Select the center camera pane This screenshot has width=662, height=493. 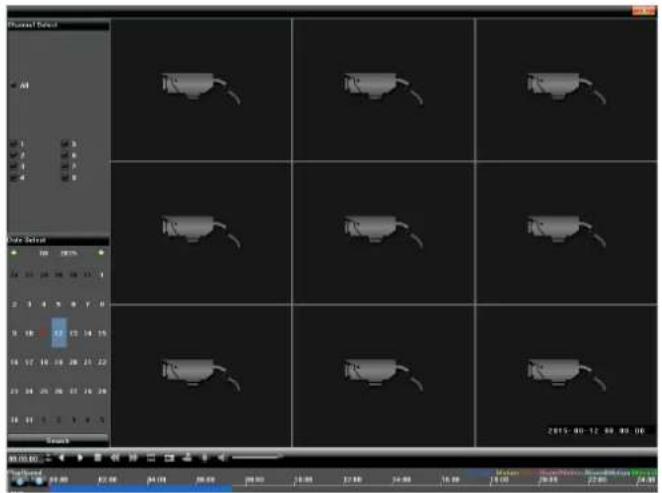(383, 233)
